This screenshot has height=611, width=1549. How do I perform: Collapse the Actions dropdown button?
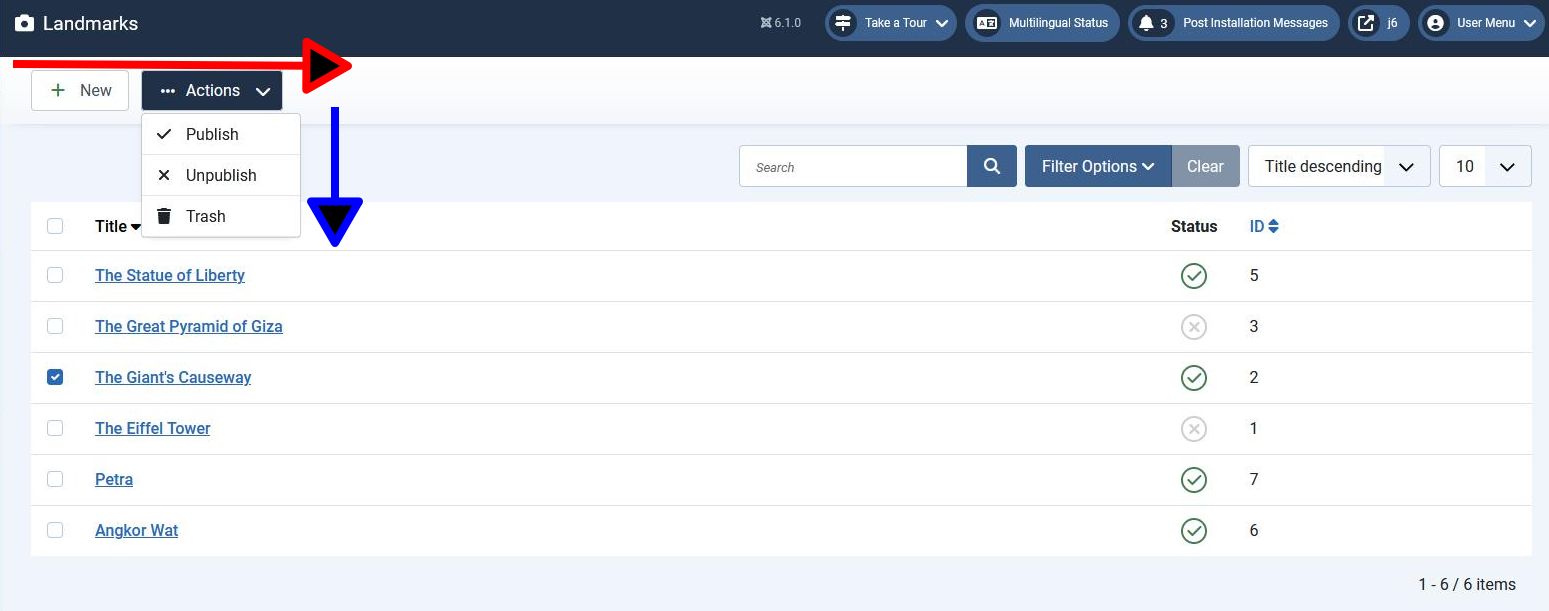212,90
